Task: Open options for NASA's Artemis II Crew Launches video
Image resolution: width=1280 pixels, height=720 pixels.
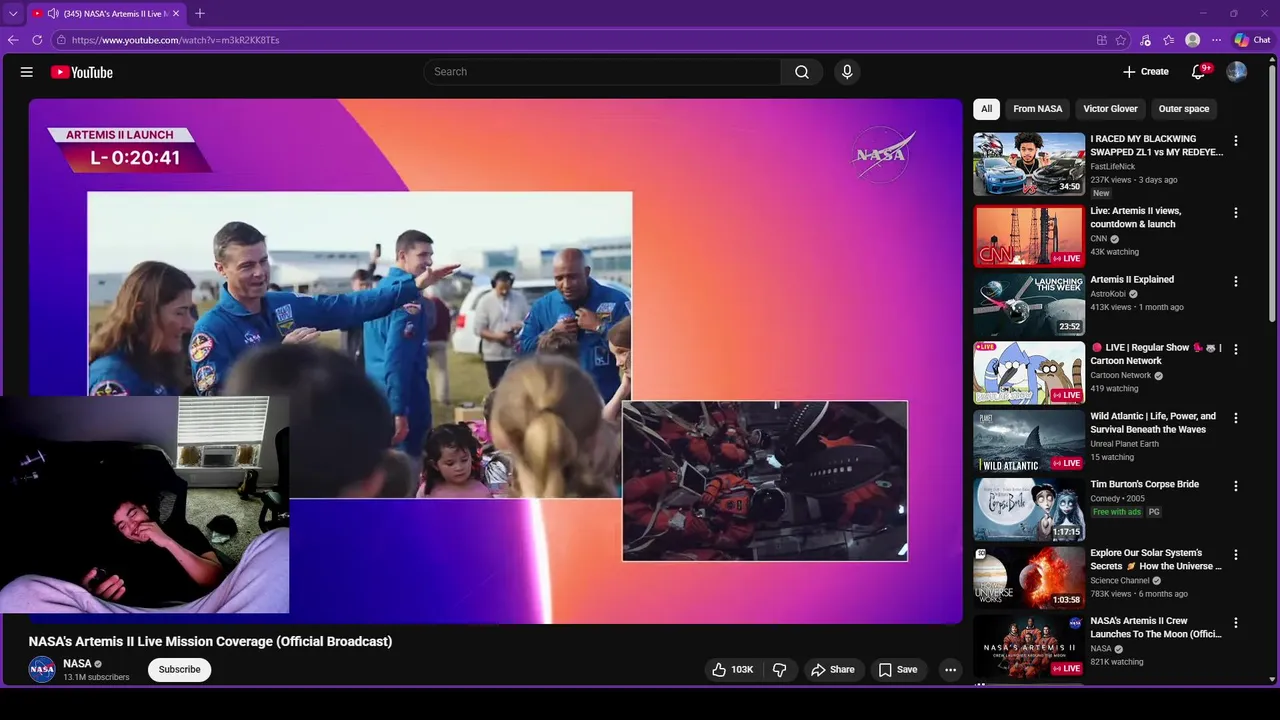Action: click(x=1236, y=623)
